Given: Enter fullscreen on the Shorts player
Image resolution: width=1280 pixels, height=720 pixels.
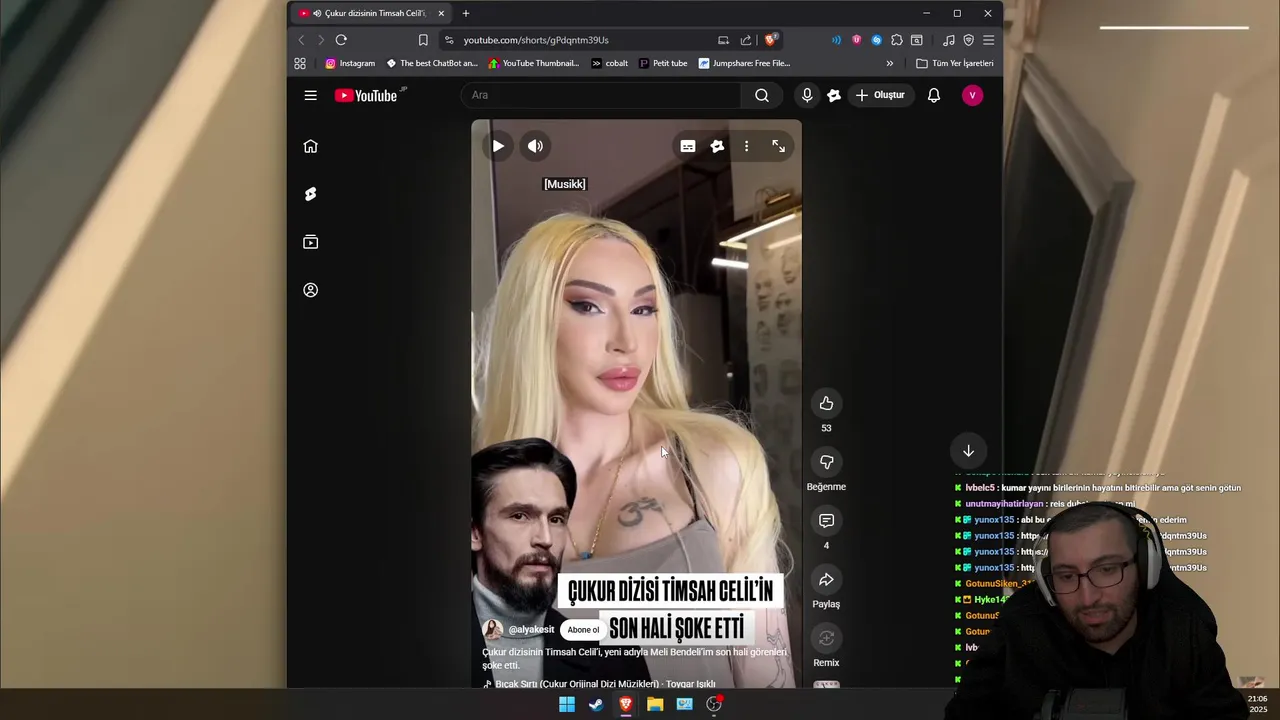Looking at the screenshot, I should 778,146.
